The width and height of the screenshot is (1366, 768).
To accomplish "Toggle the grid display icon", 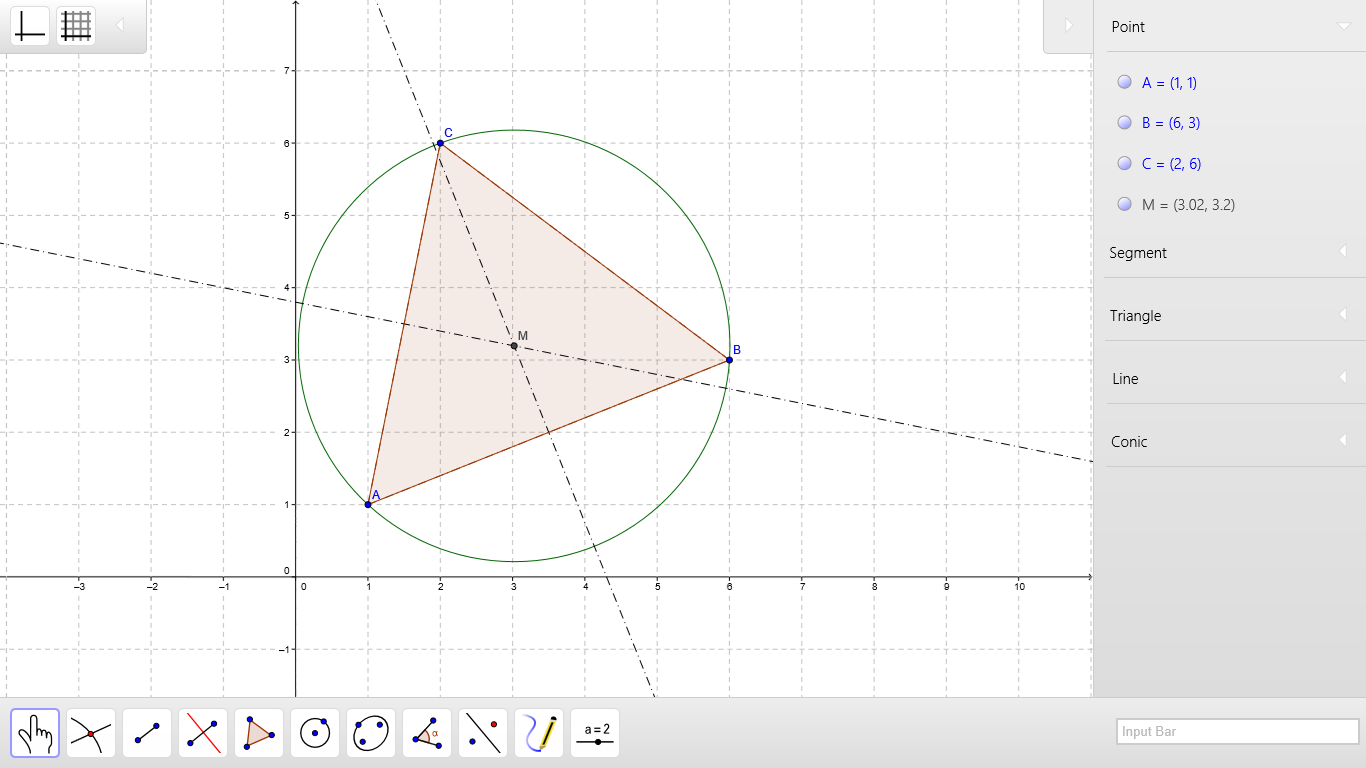I will click(76, 26).
